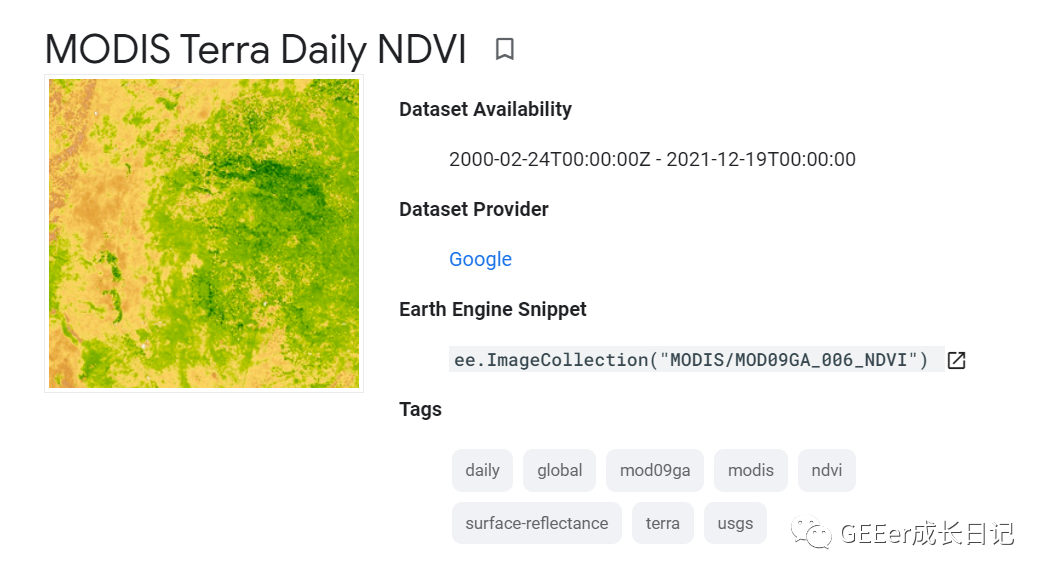The height and width of the screenshot is (579, 1048).
Task: Click the modis tag
Action: click(750, 470)
